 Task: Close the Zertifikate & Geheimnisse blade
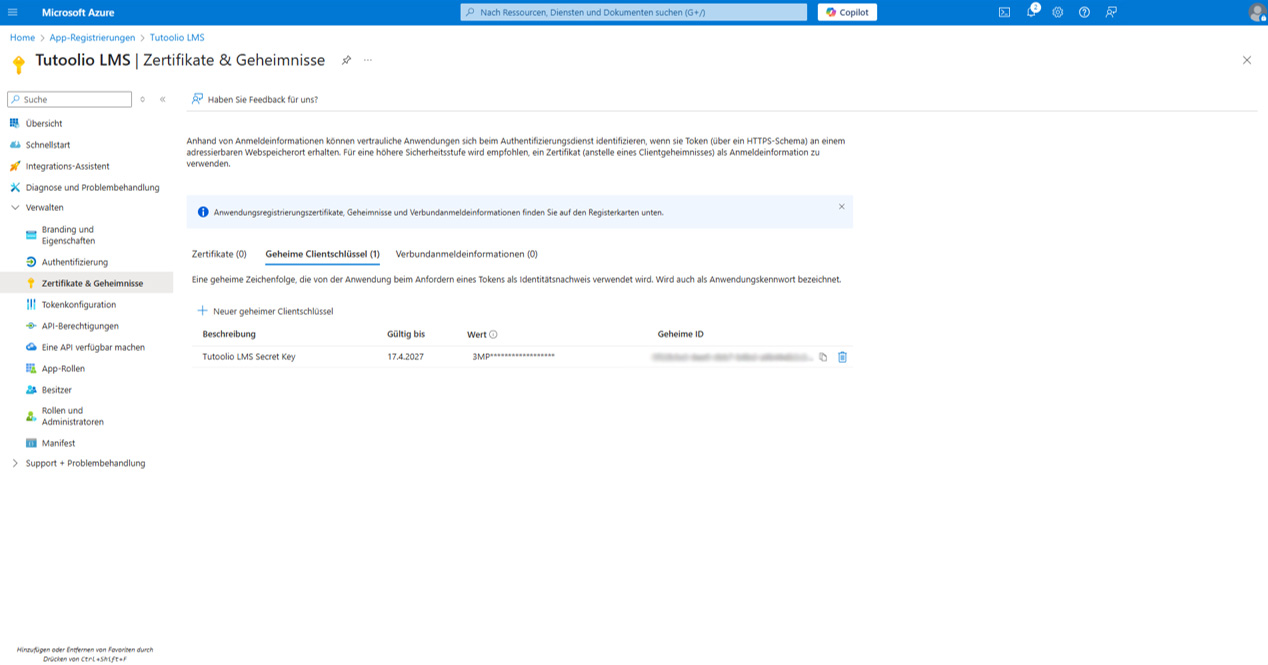click(1247, 60)
